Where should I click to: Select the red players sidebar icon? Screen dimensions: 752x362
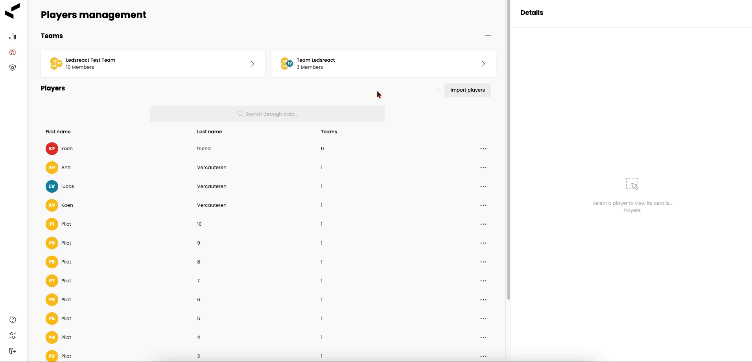point(13,52)
